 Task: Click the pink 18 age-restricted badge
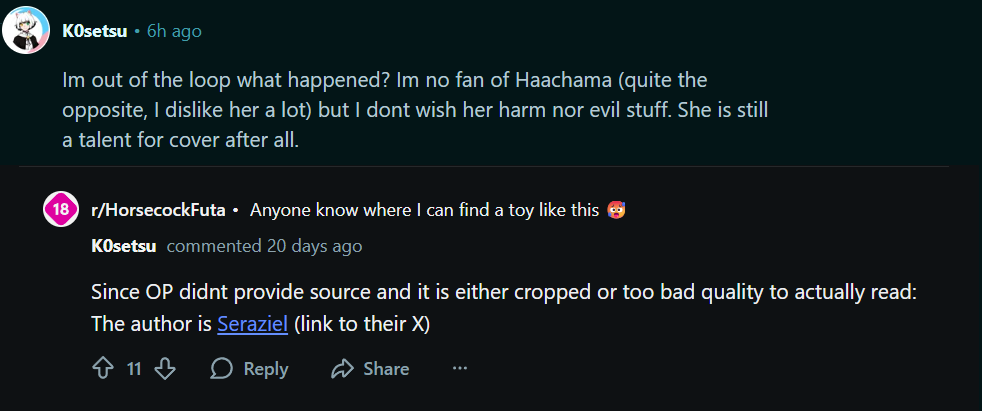pos(60,210)
